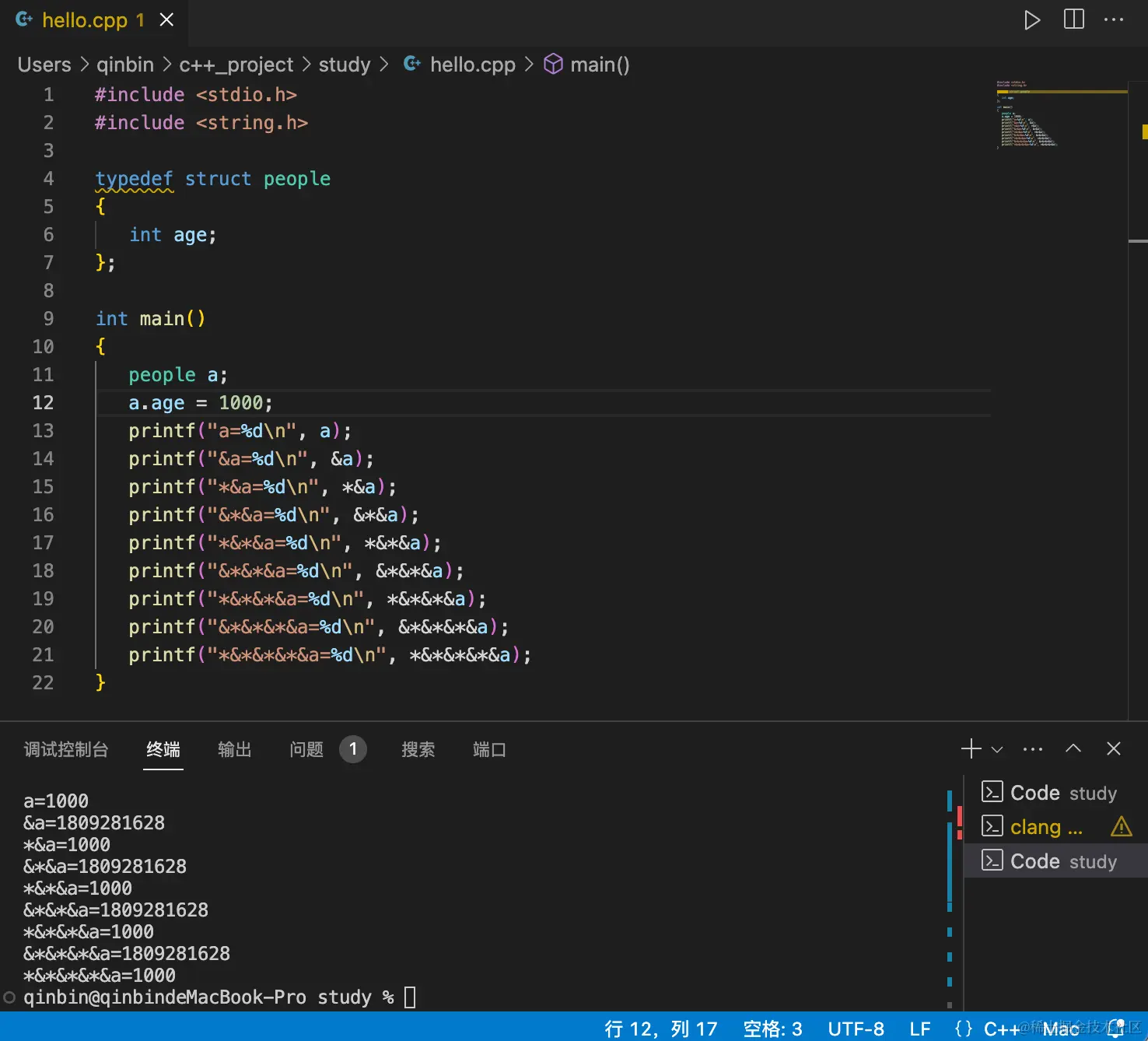Click the main() symbol cube icon
Viewport: 1148px width, 1041px height.
pos(553,64)
